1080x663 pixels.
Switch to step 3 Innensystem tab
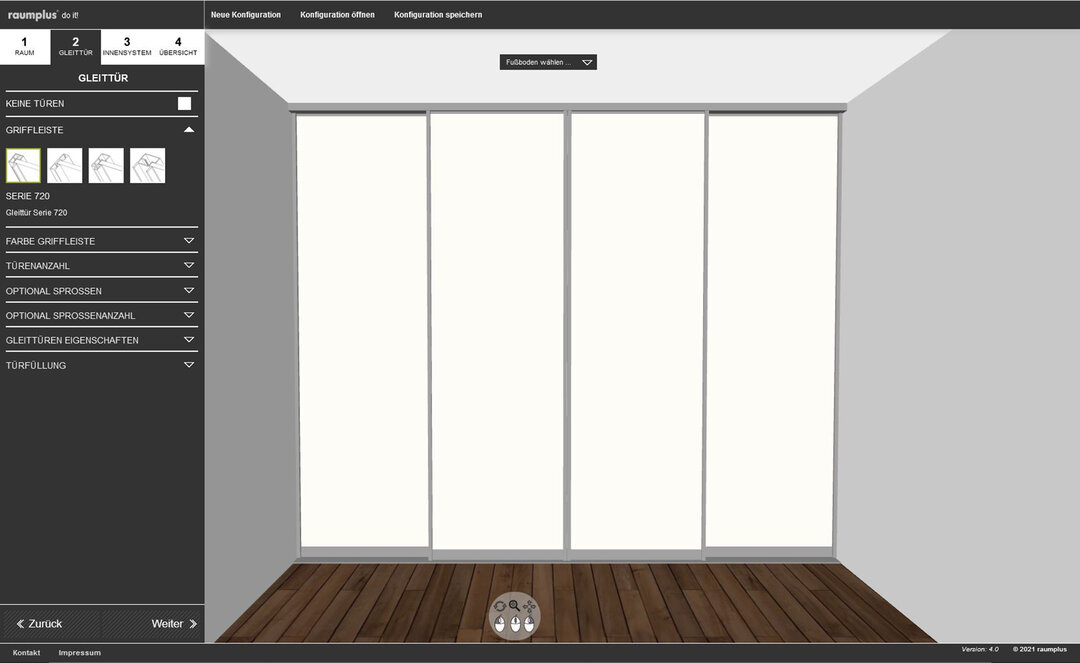[127, 47]
